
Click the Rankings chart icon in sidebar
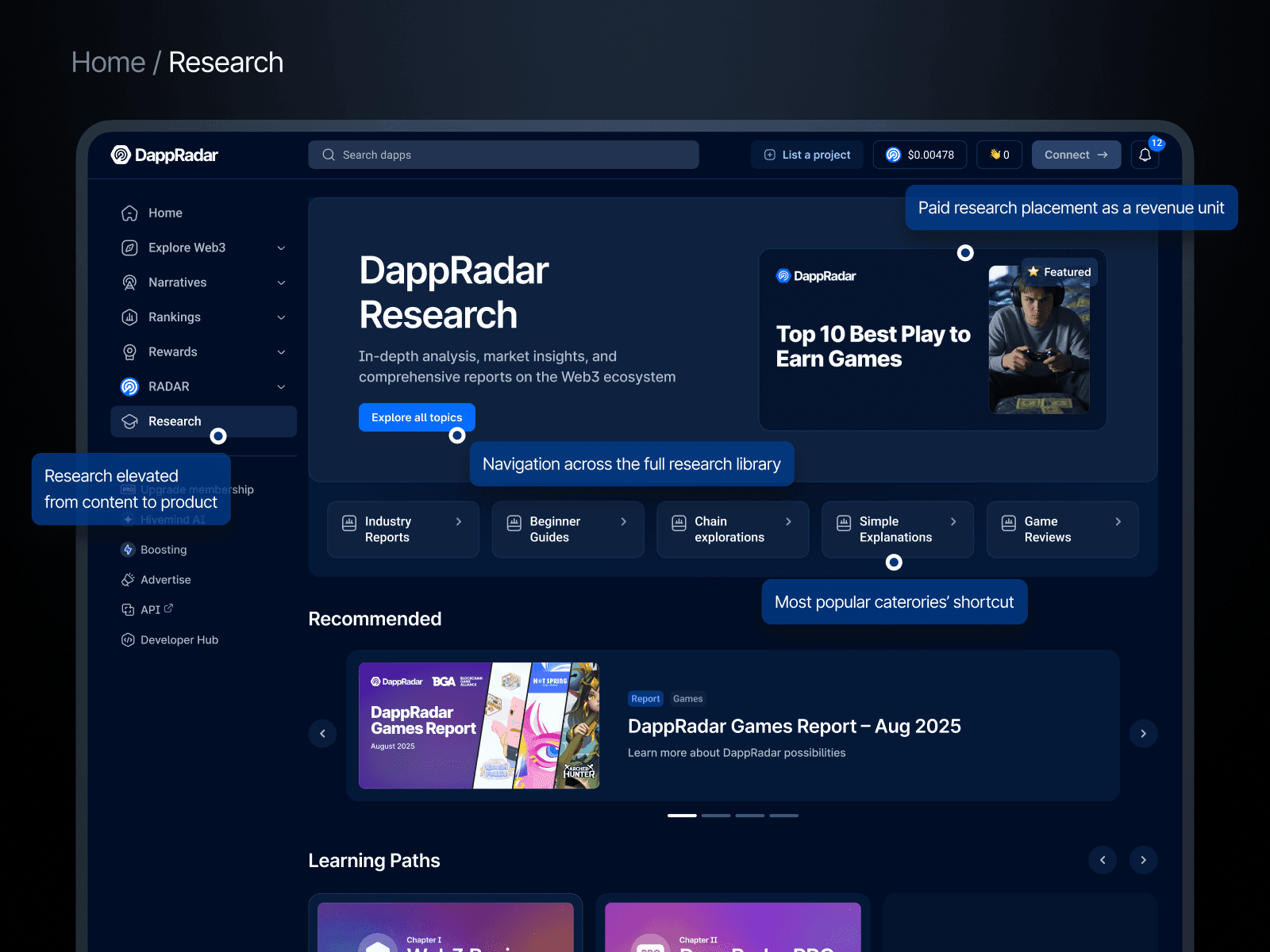(x=129, y=317)
